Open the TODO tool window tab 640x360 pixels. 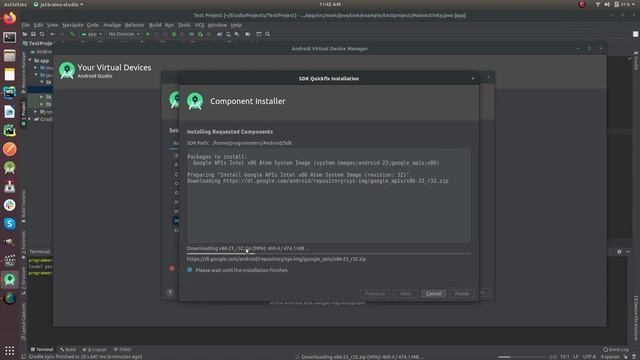[x=122, y=349]
